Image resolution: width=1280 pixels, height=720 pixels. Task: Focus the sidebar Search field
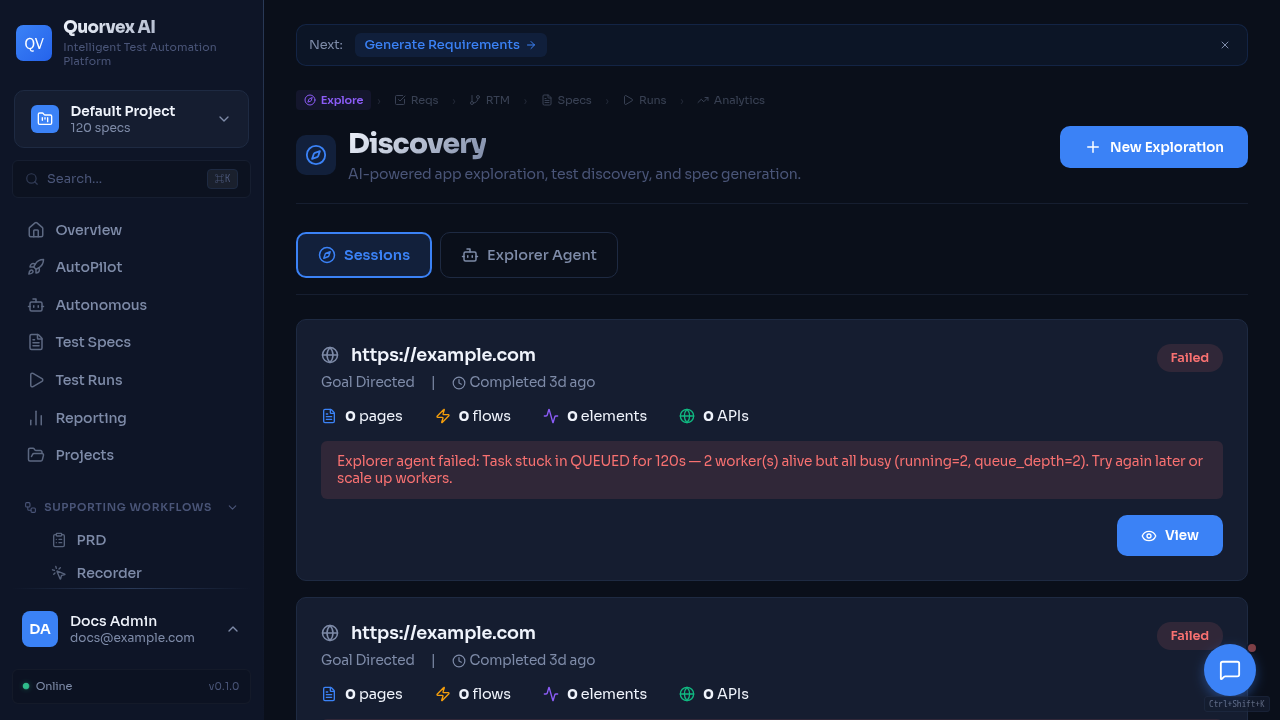(x=131, y=179)
